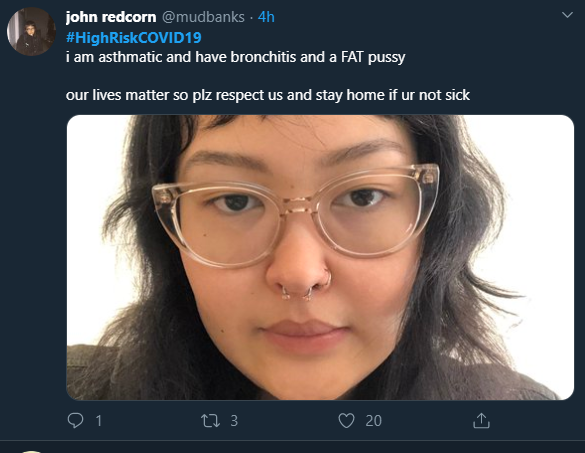This screenshot has height=453, width=585.
Task: Open the 4h timestamp permalink
Action: tap(266, 17)
